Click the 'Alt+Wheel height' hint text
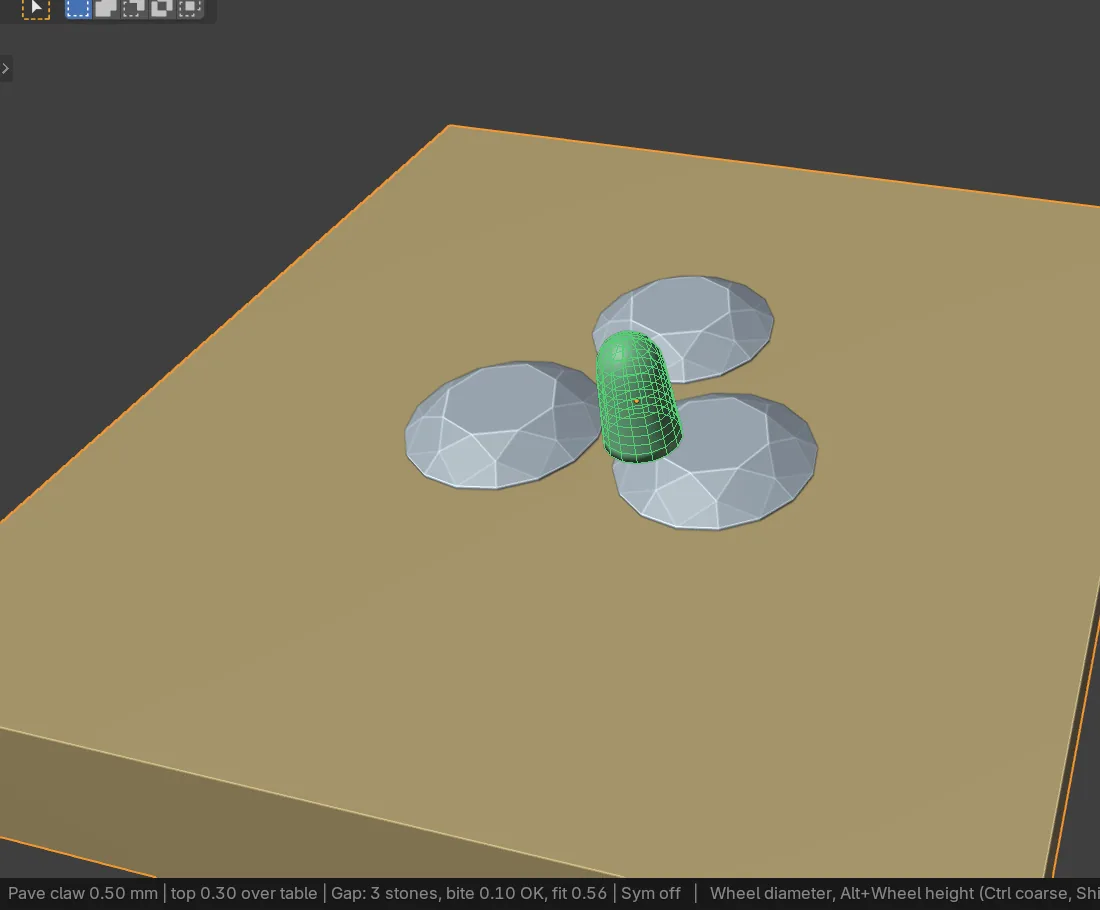The height and width of the screenshot is (910, 1100). [906, 893]
